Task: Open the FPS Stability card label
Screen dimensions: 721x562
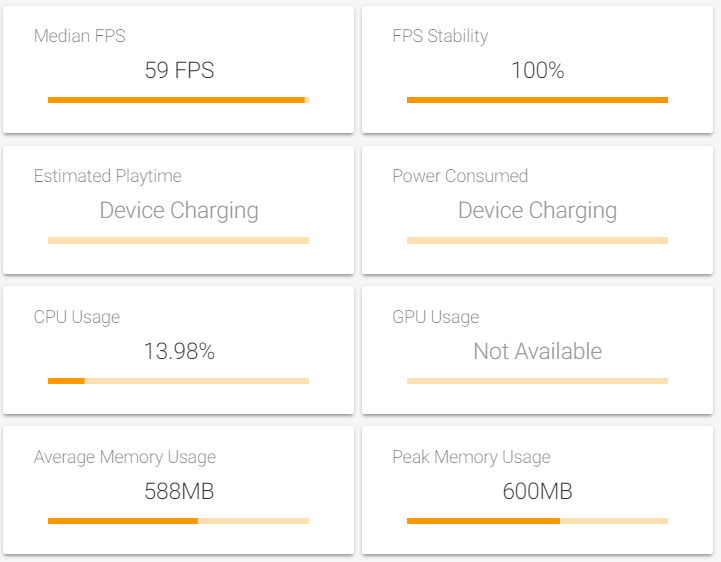Action: click(440, 36)
